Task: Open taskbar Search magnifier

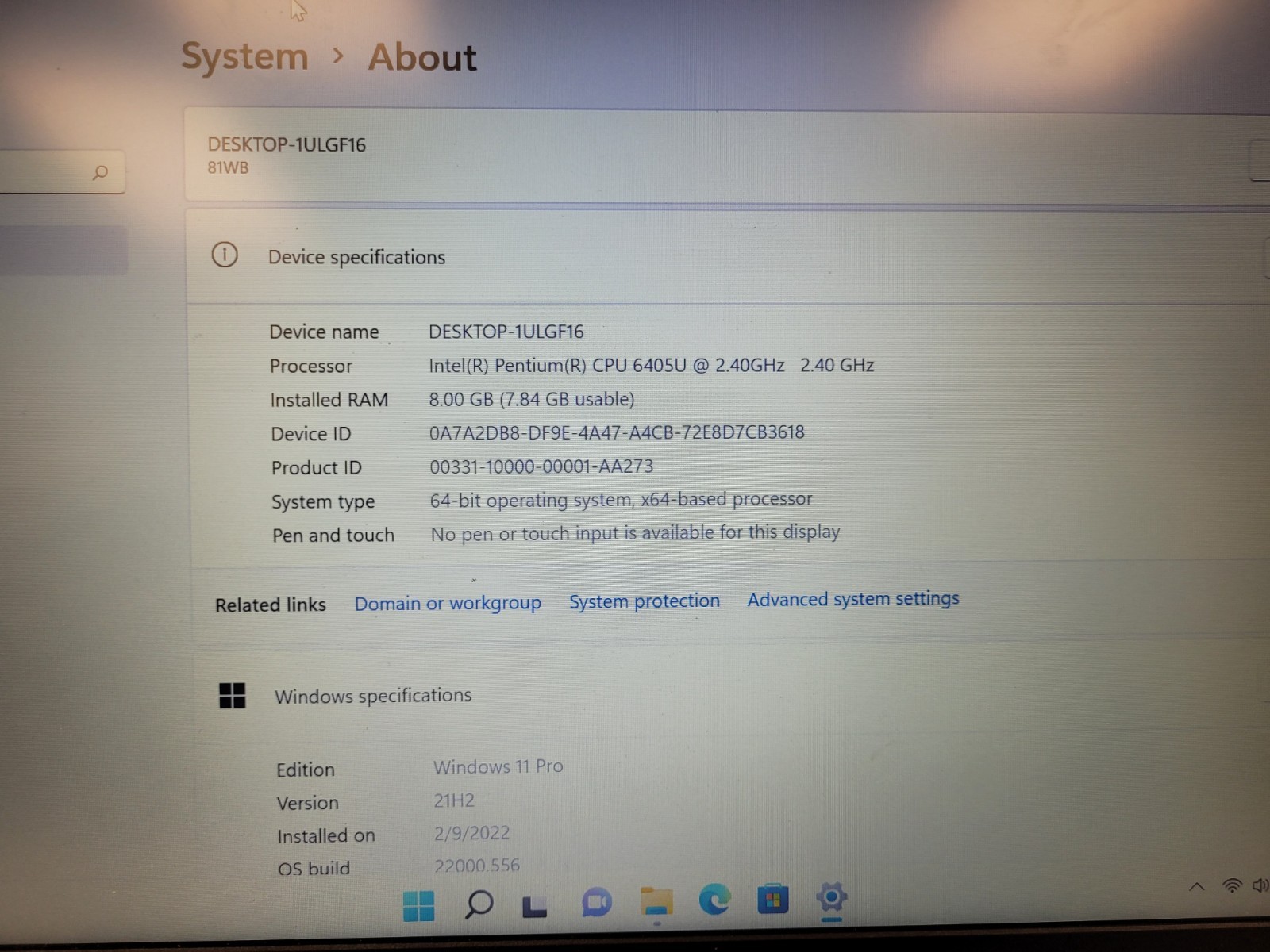Action: [x=479, y=904]
